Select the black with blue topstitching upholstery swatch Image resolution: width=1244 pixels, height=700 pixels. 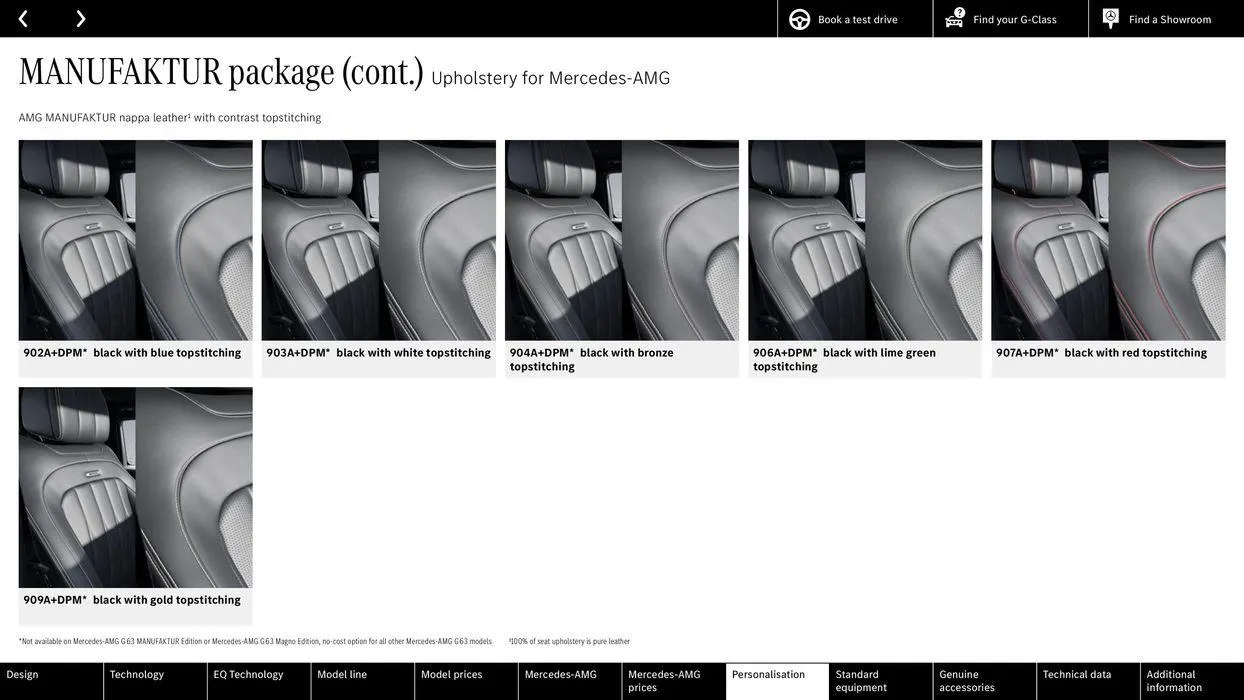(135, 240)
